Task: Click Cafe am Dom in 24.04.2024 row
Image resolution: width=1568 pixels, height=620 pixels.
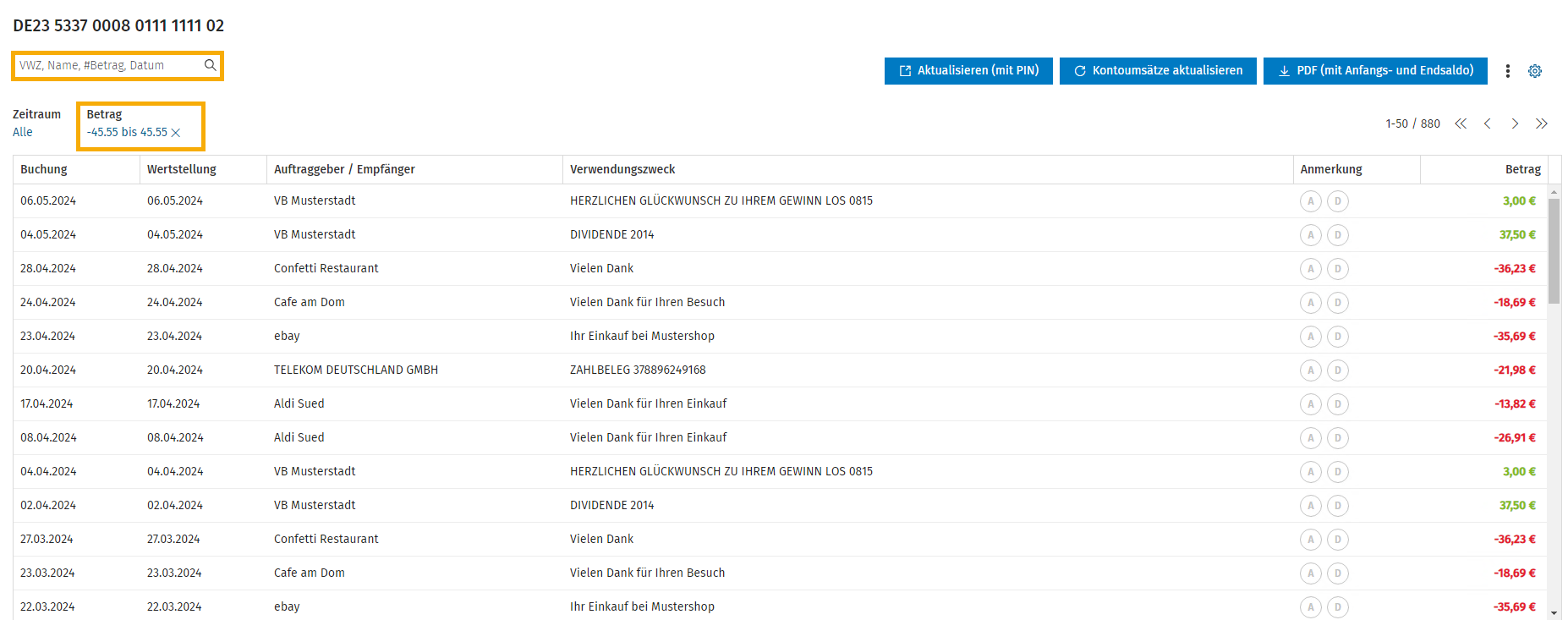Action: click(309, 303)
